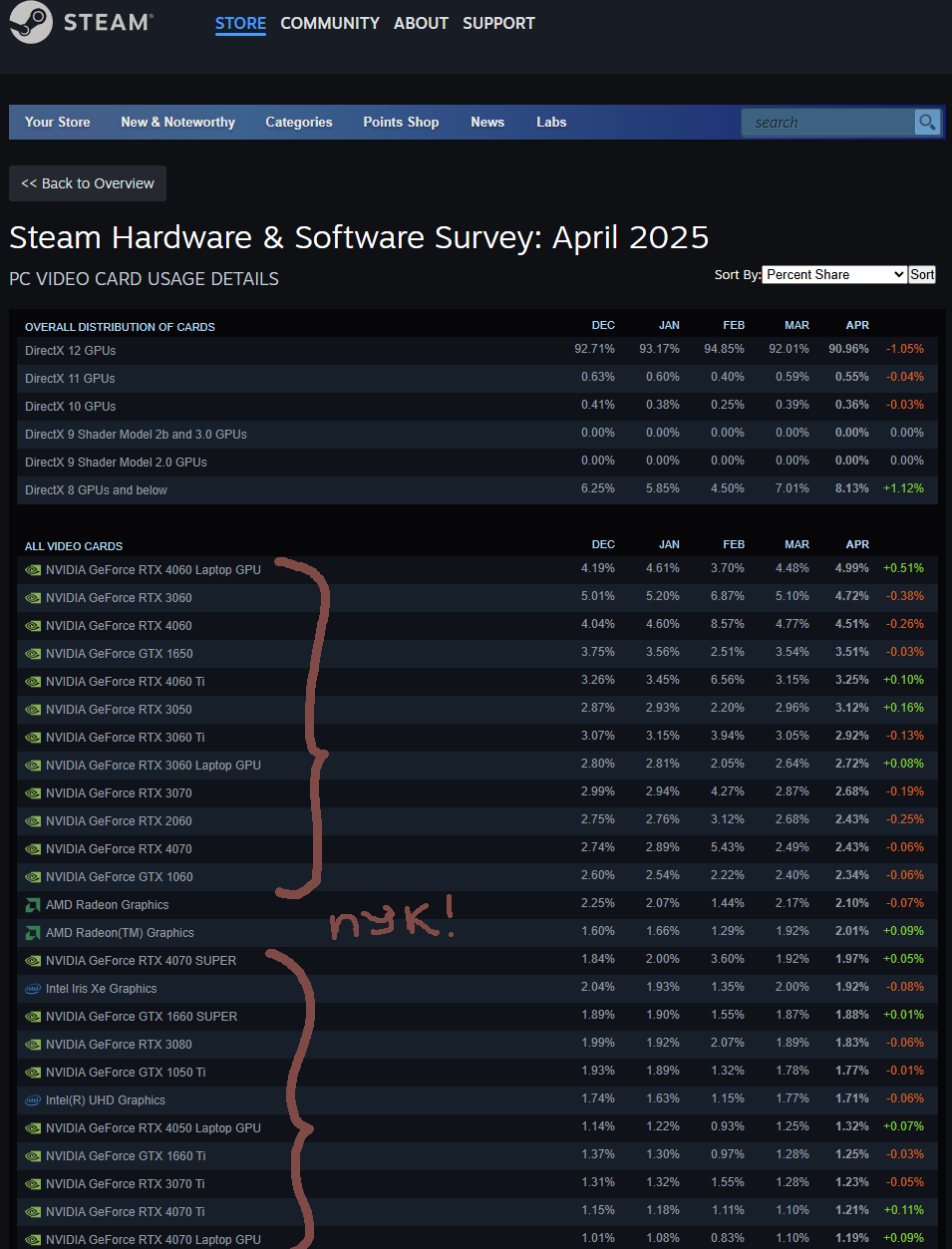Click the Intel(R) UHD Graphics name
952x1249 pixels.
[x=106, y=1100]
